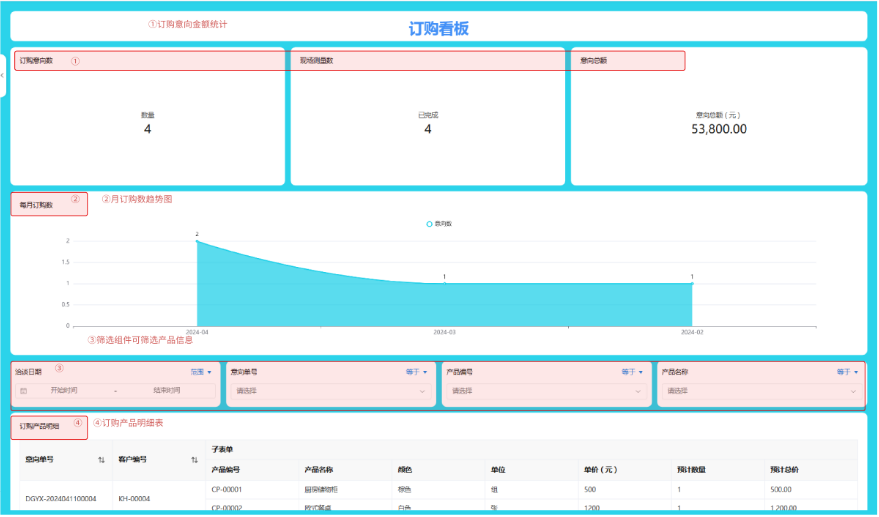Click the 结束时间 end date field
The height and width of the screenshot is (517, 879).
[x=167, y=391]
